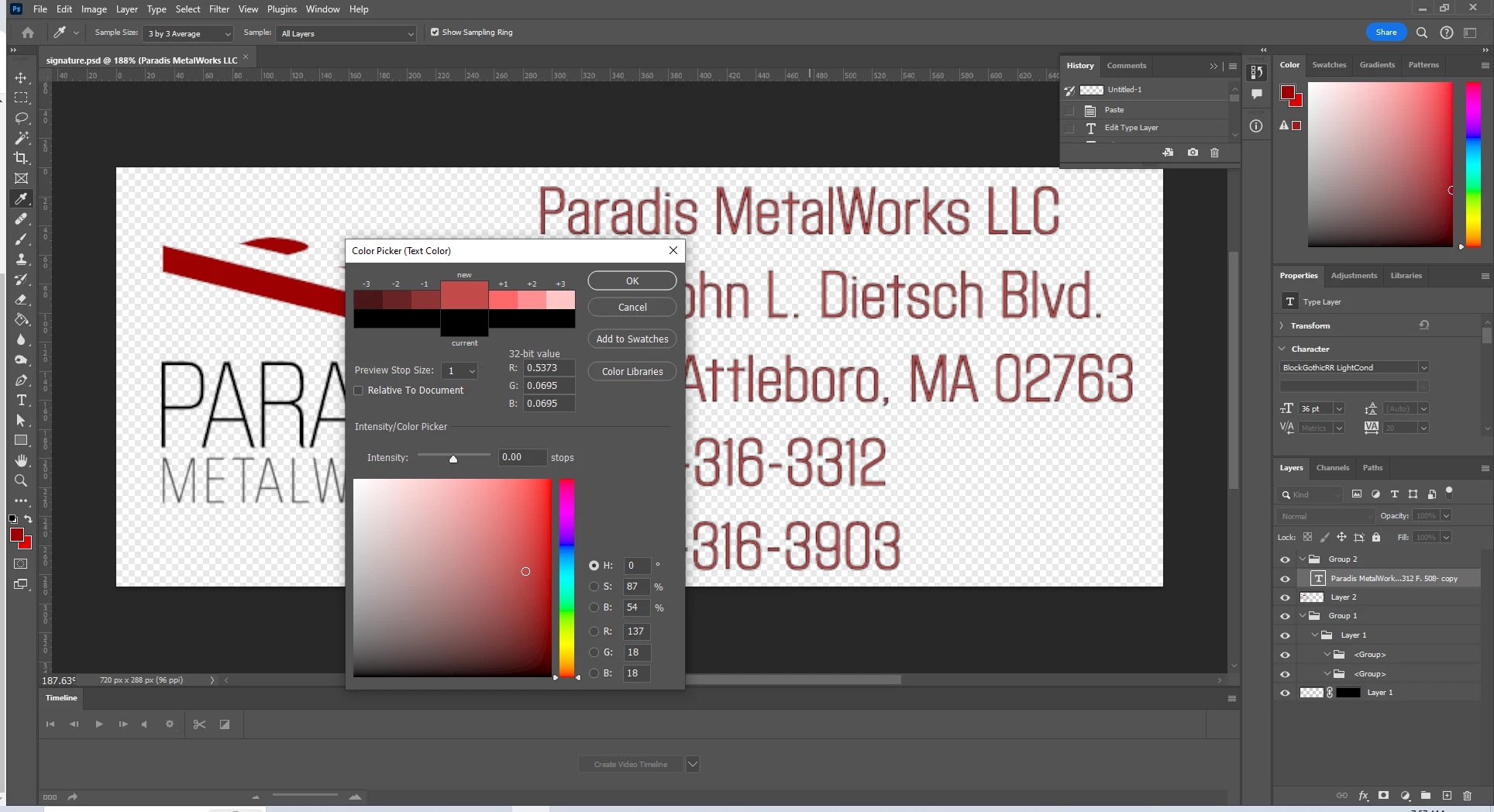
Task: Toggle Show Sampling Ring checkbox
Action: tap(435, 33)
